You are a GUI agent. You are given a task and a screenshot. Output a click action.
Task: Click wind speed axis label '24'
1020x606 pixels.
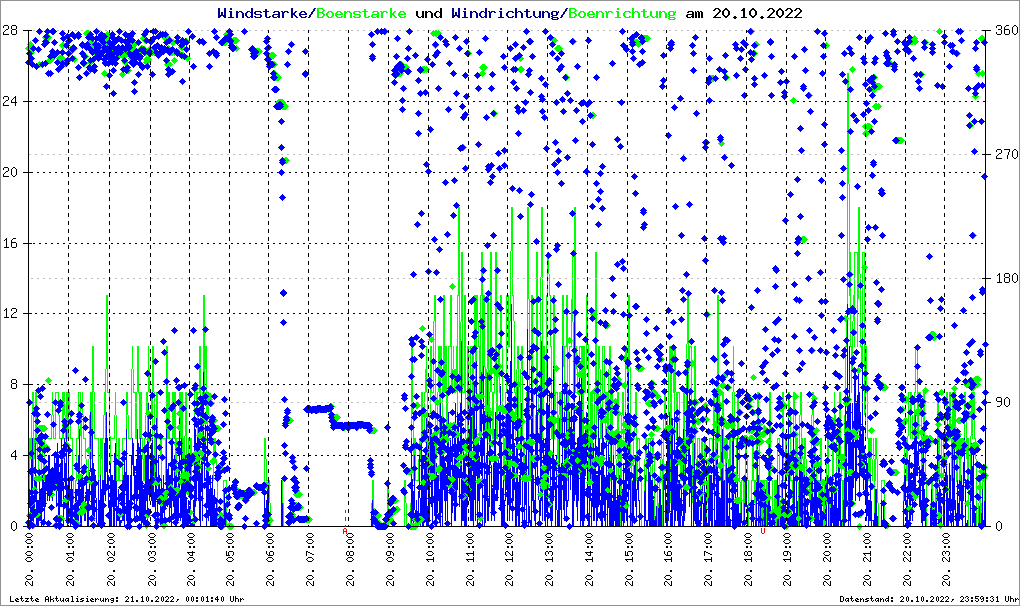pyautogui.click(x=10, y=101)
